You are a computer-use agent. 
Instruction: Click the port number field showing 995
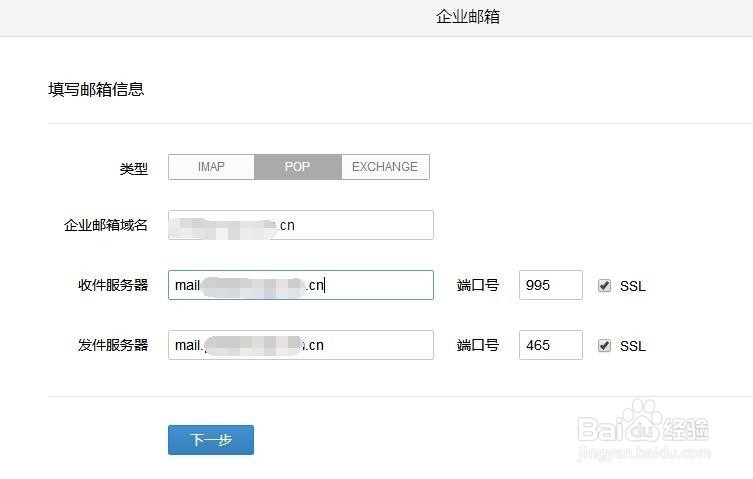550,285
